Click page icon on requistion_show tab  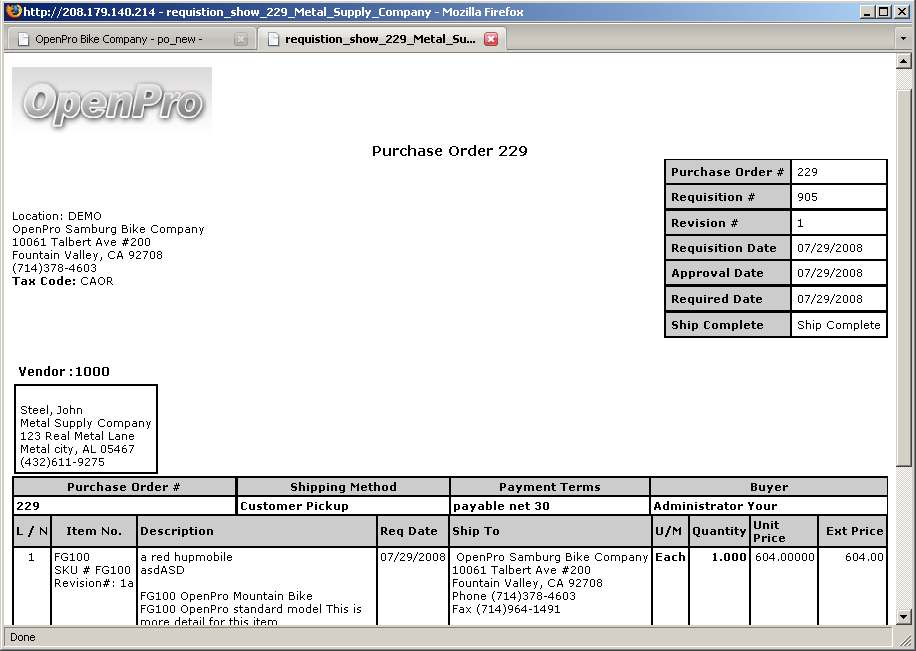[x=272, y=39]
